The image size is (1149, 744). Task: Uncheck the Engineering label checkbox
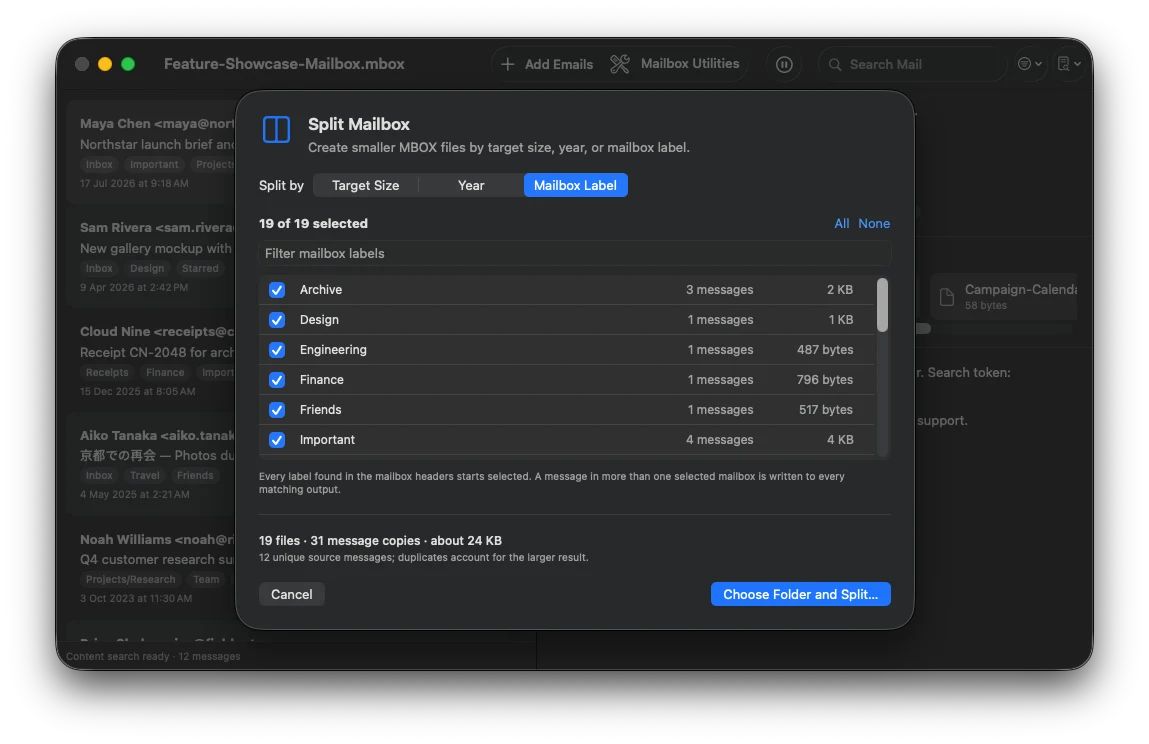pyautogui.click(x=277, y=350)
